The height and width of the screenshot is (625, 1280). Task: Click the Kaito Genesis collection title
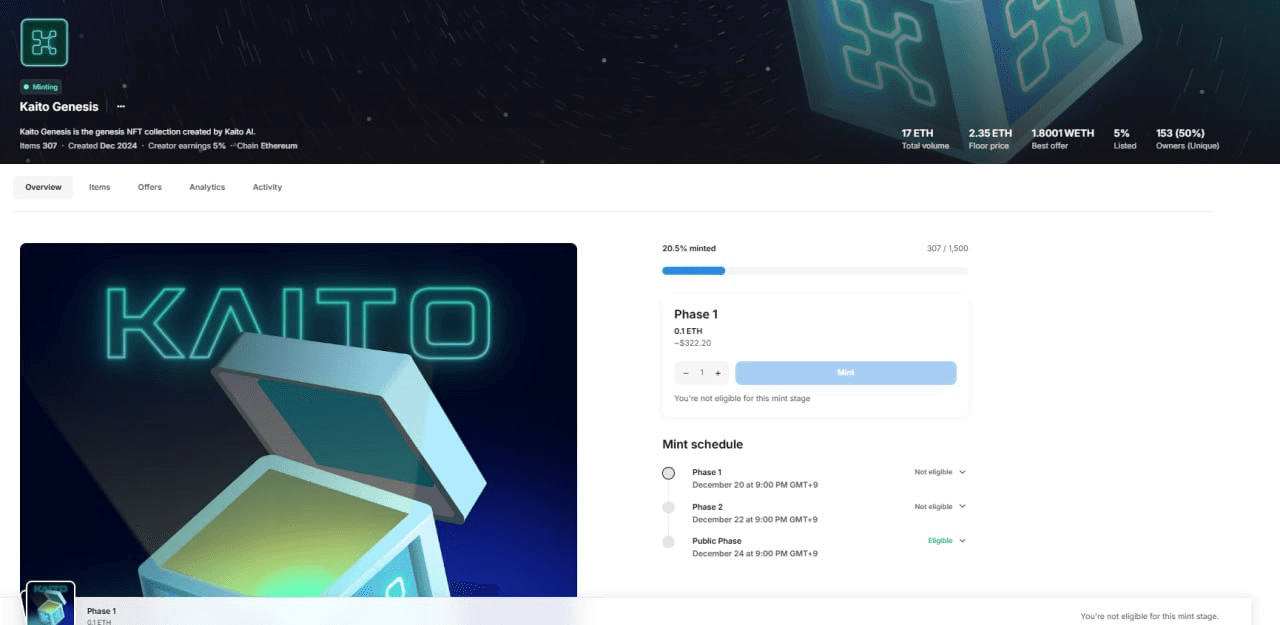pos(59,106)
